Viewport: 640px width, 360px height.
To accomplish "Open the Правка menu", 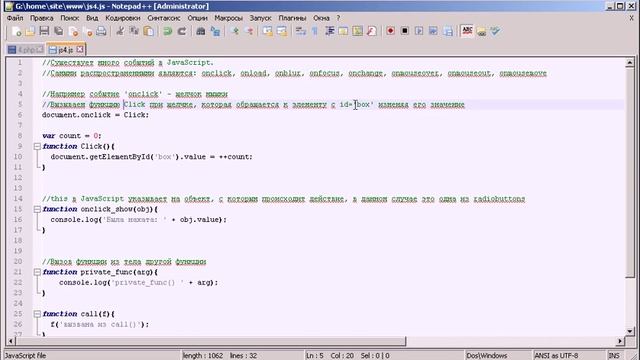I will [x=42, y=18].
